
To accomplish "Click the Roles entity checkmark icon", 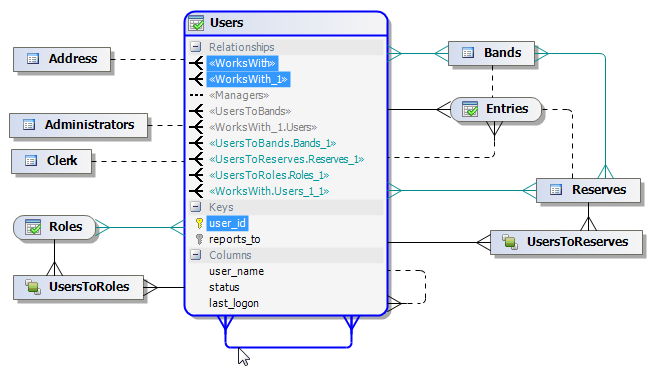I will (x=33, y=227).
